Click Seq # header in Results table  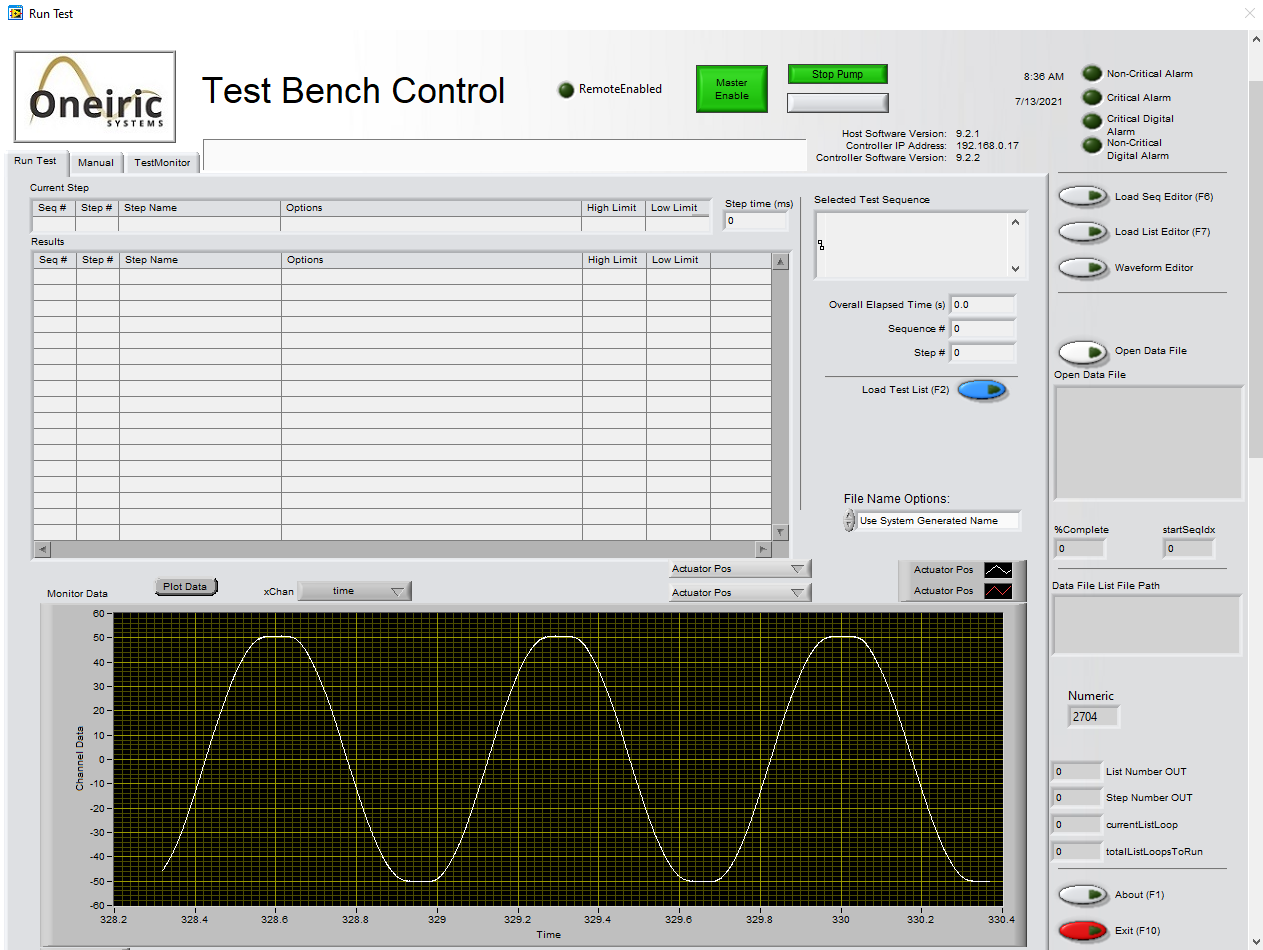click(x=54, y=260)
